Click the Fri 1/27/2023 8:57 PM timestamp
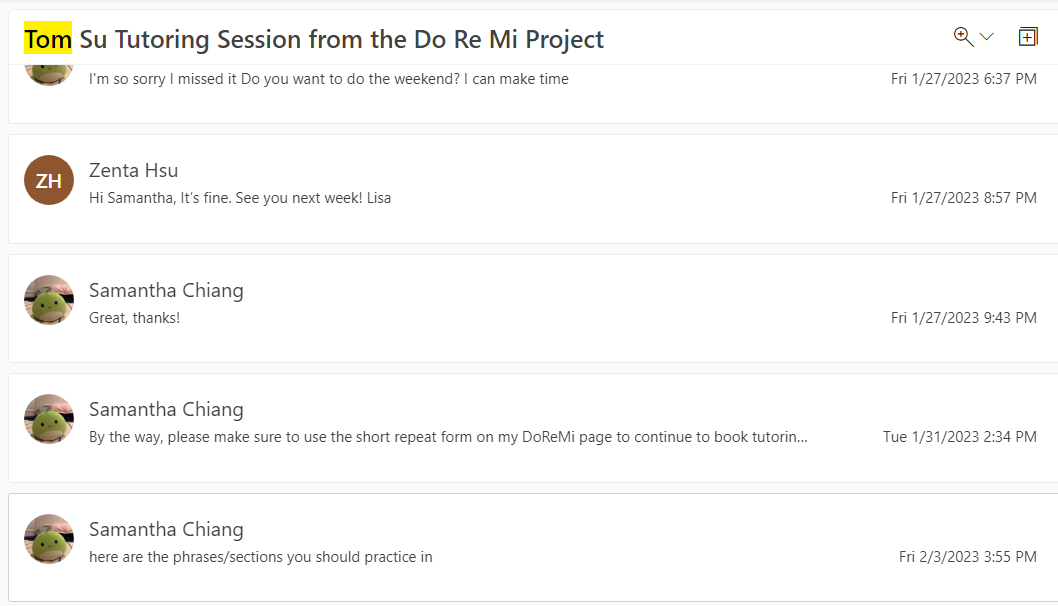This screenshot has width=1058, height=606. point(963,198)
